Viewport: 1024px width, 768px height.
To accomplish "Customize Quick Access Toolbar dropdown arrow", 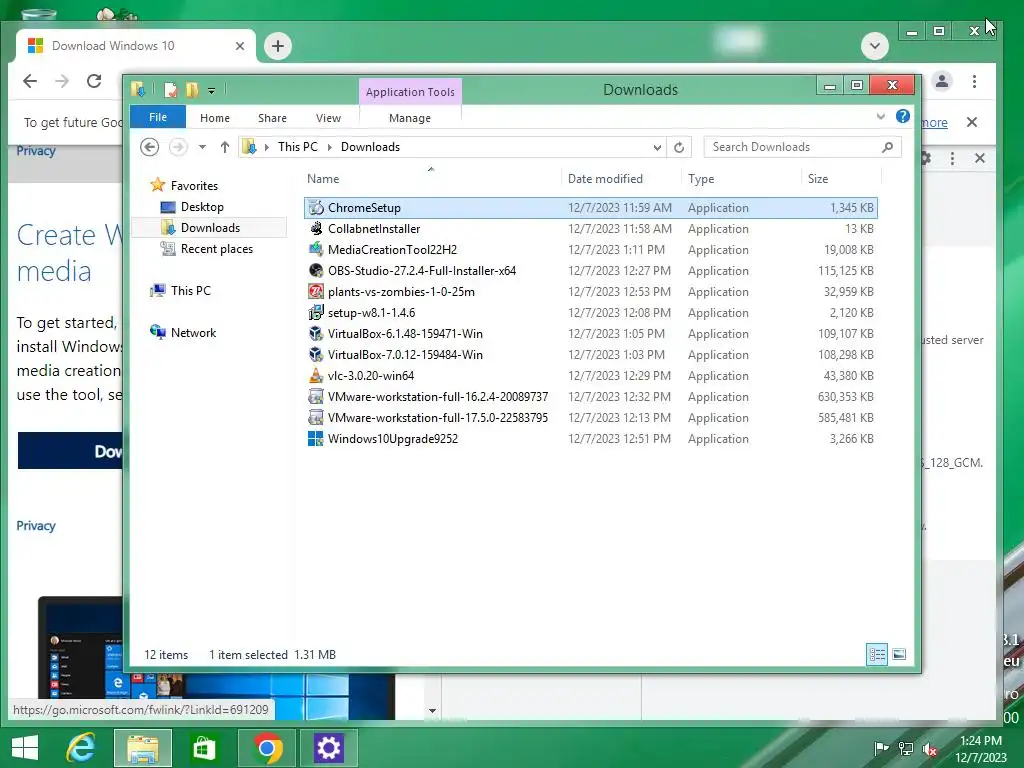I will tap(212, 91).
